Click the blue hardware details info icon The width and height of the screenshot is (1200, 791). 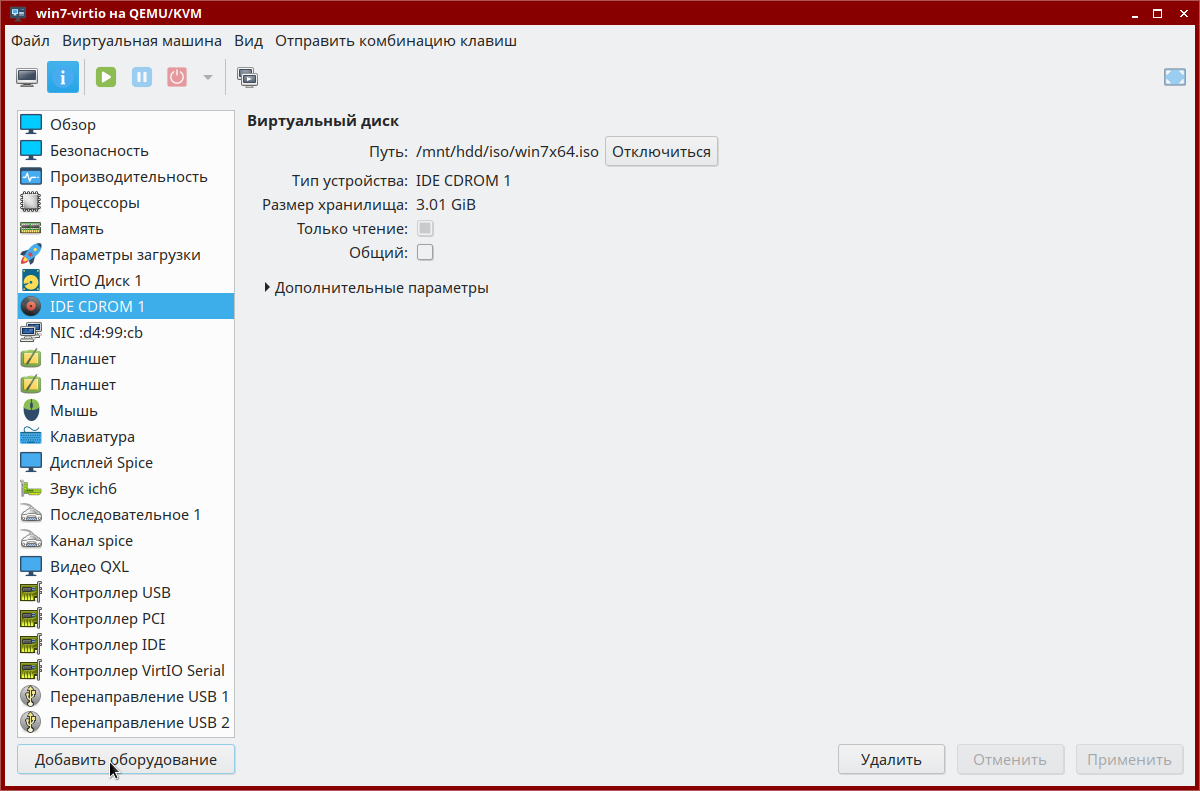click(63, 77)
